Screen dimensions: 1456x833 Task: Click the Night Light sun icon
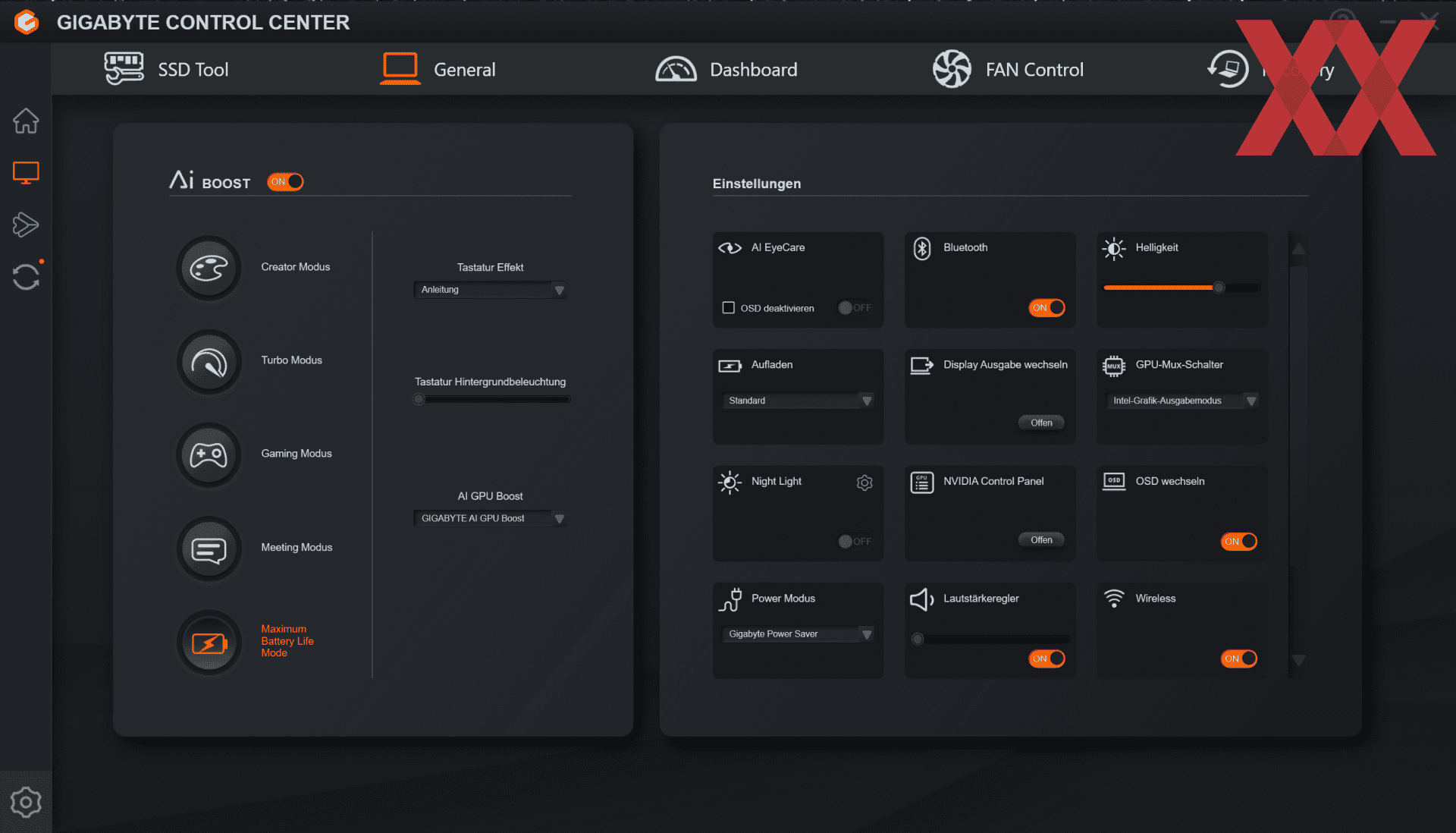[730, 483]
